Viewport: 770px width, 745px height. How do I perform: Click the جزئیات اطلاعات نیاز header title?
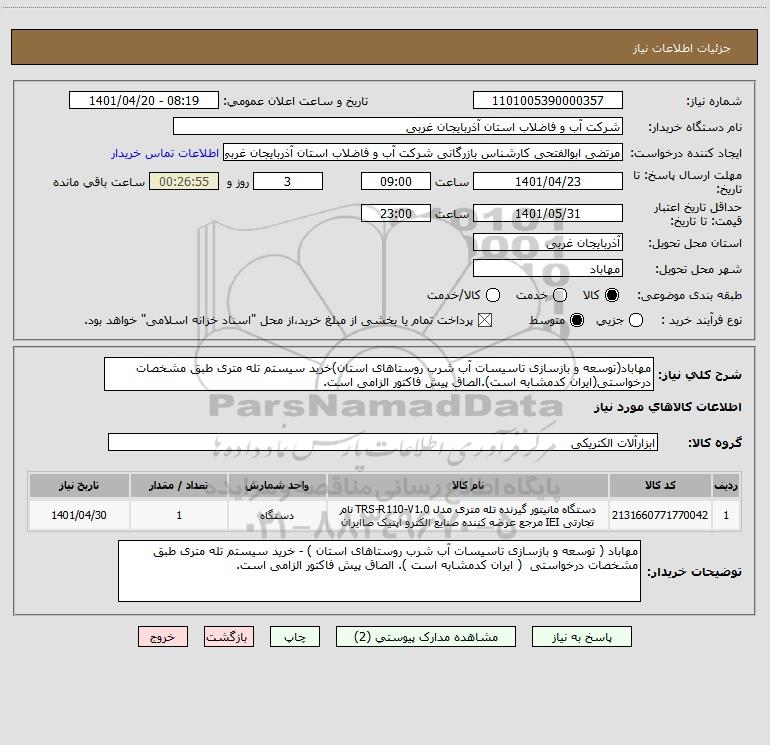click(682, 48)
